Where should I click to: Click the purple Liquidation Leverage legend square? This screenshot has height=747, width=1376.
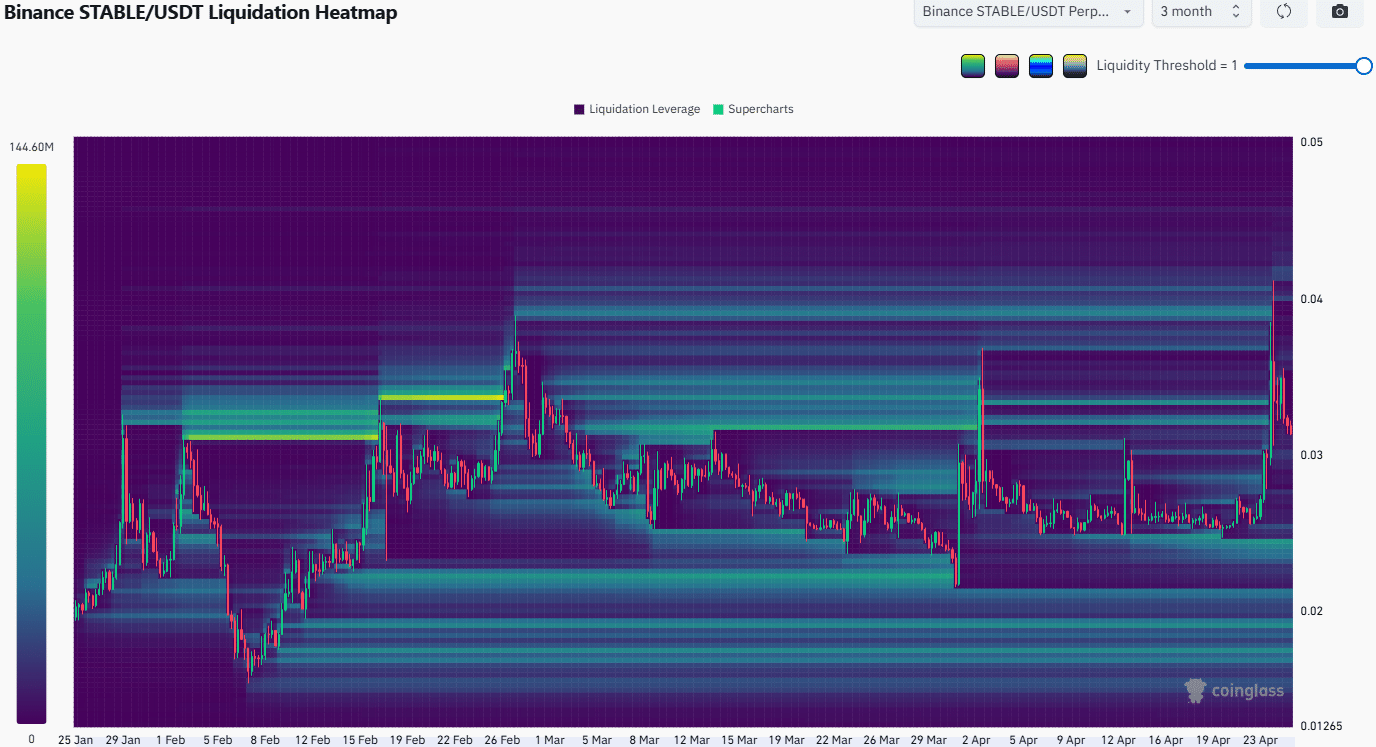tap(578, 109)
